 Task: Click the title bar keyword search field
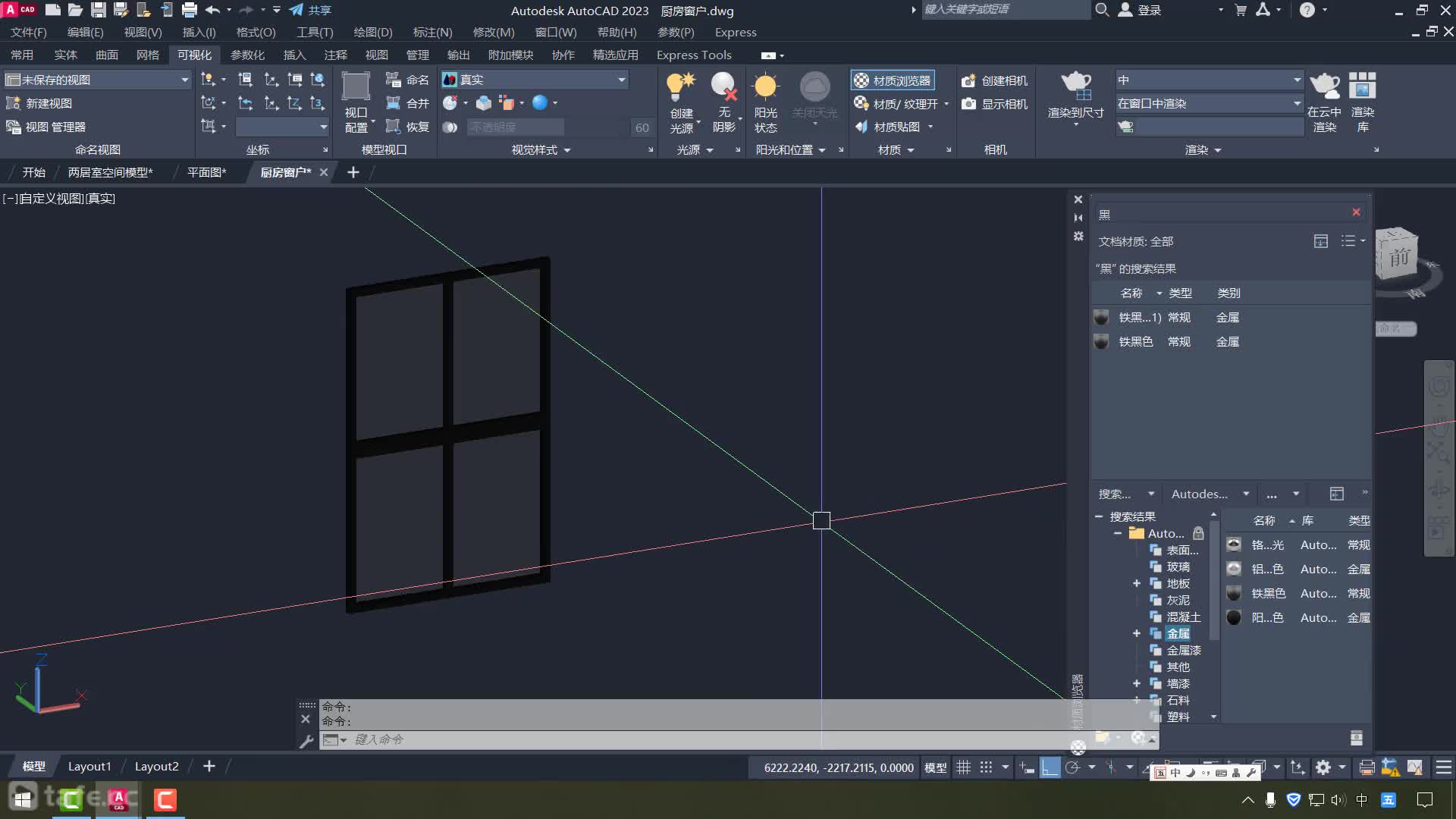tap(1005, 10)
